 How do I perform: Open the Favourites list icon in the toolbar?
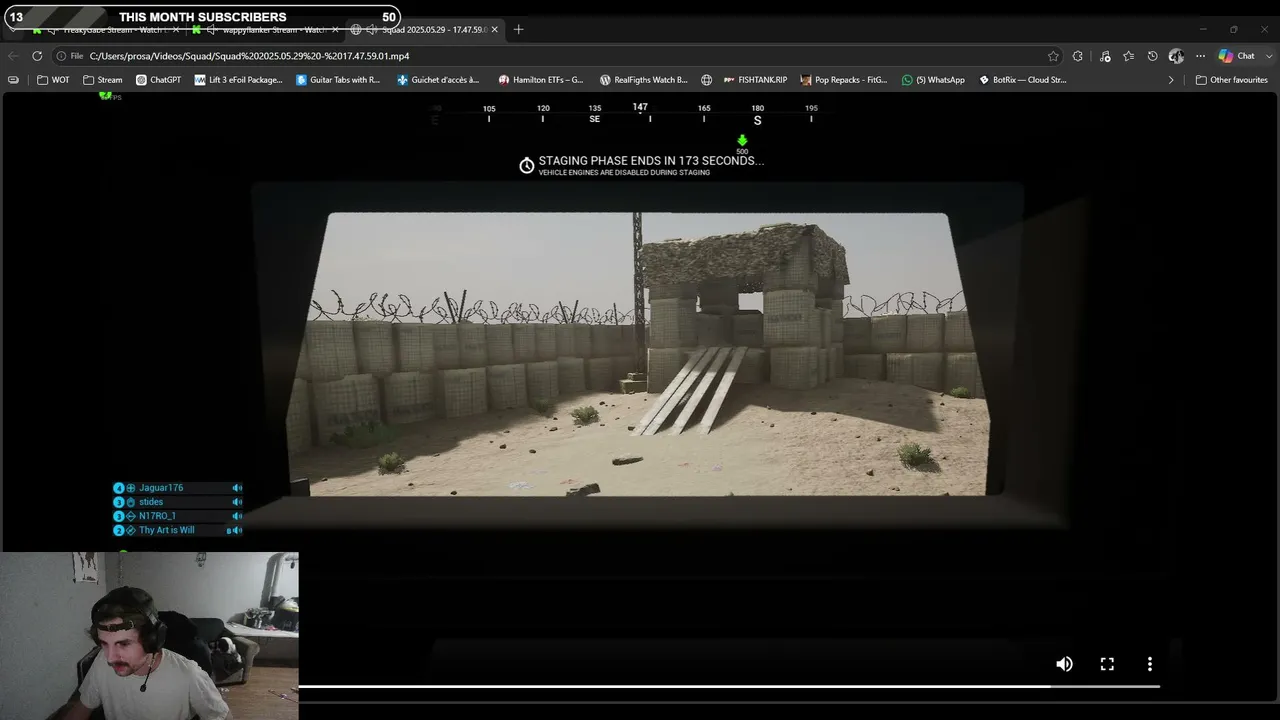click(1128, 56)
